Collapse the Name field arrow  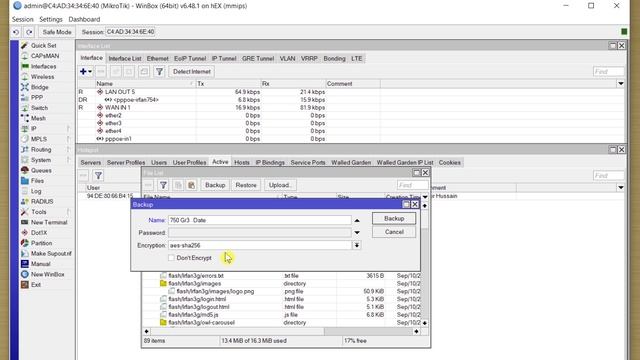(357, 220)
